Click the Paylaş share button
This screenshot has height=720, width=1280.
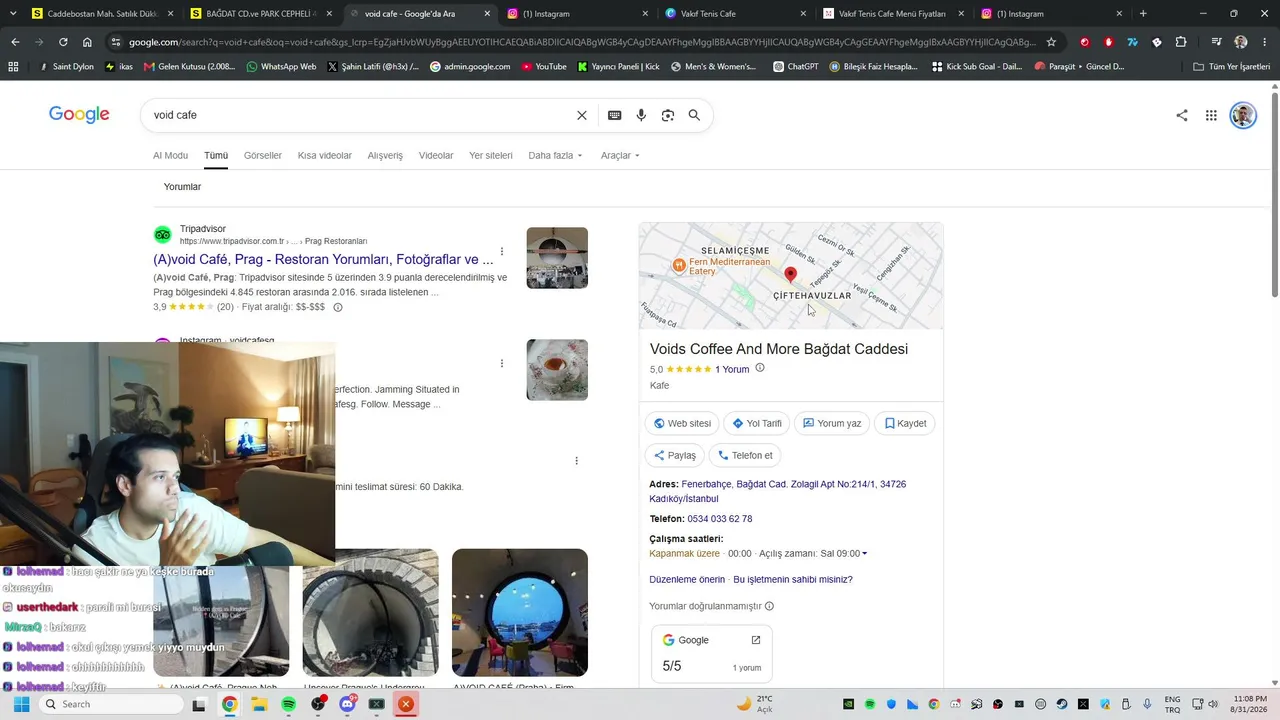(x=675, y=456)
